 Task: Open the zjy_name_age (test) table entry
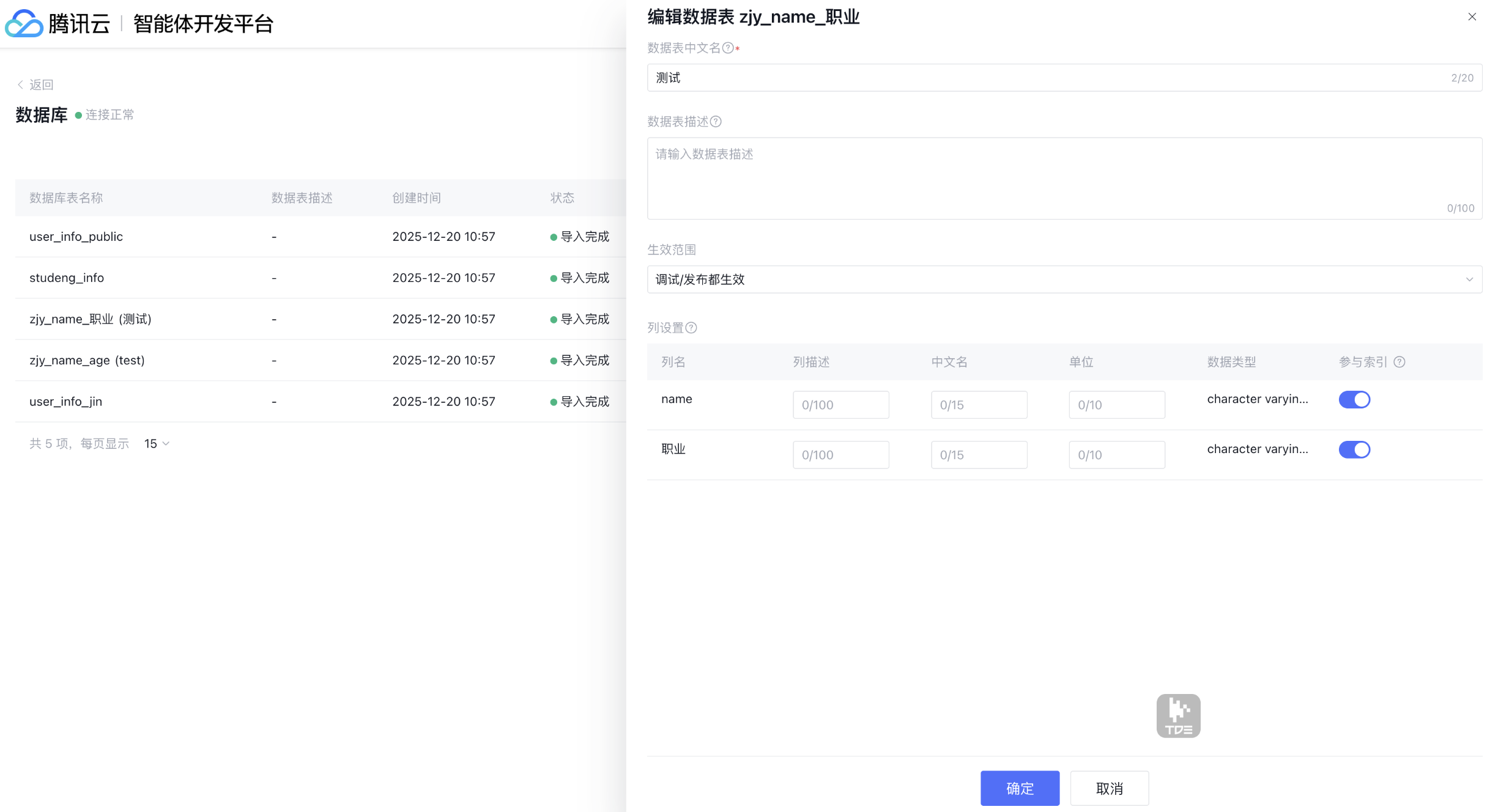click(x=87, y=360)
